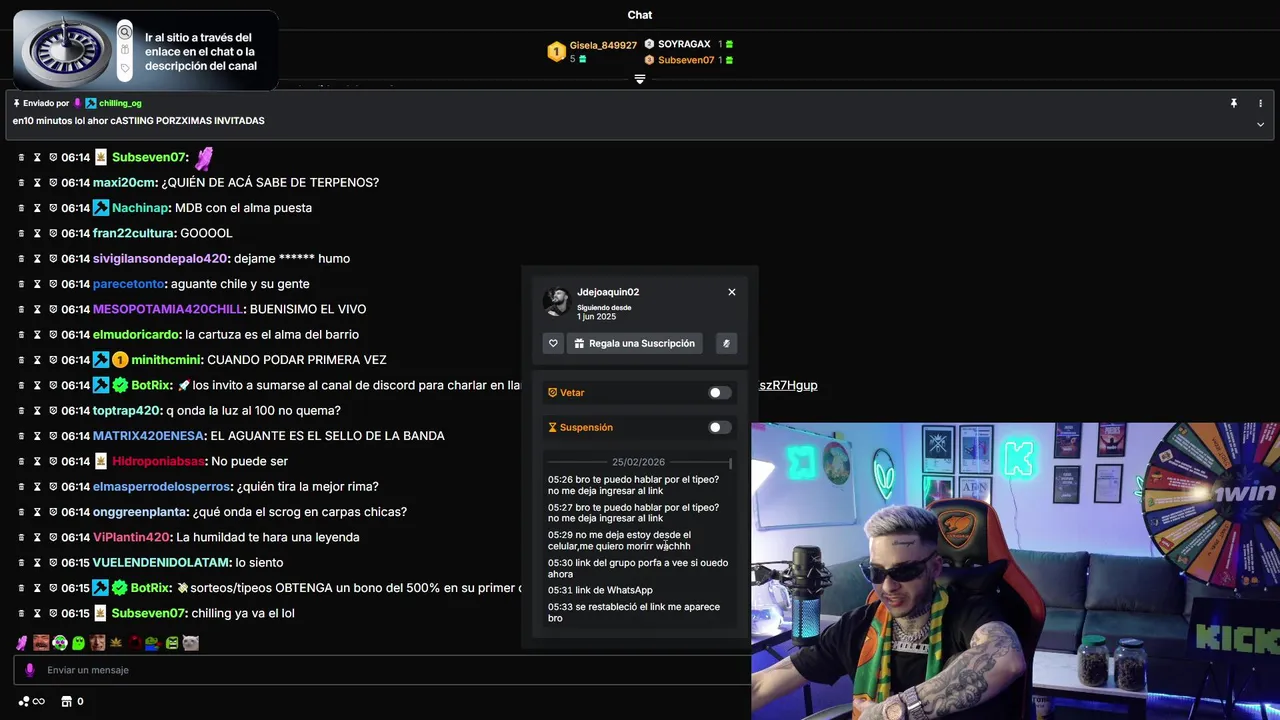The height and width of the screenshot is (720, 1280).
Task: Click chilling_og name in pinned message
Action: pos(120,103)
